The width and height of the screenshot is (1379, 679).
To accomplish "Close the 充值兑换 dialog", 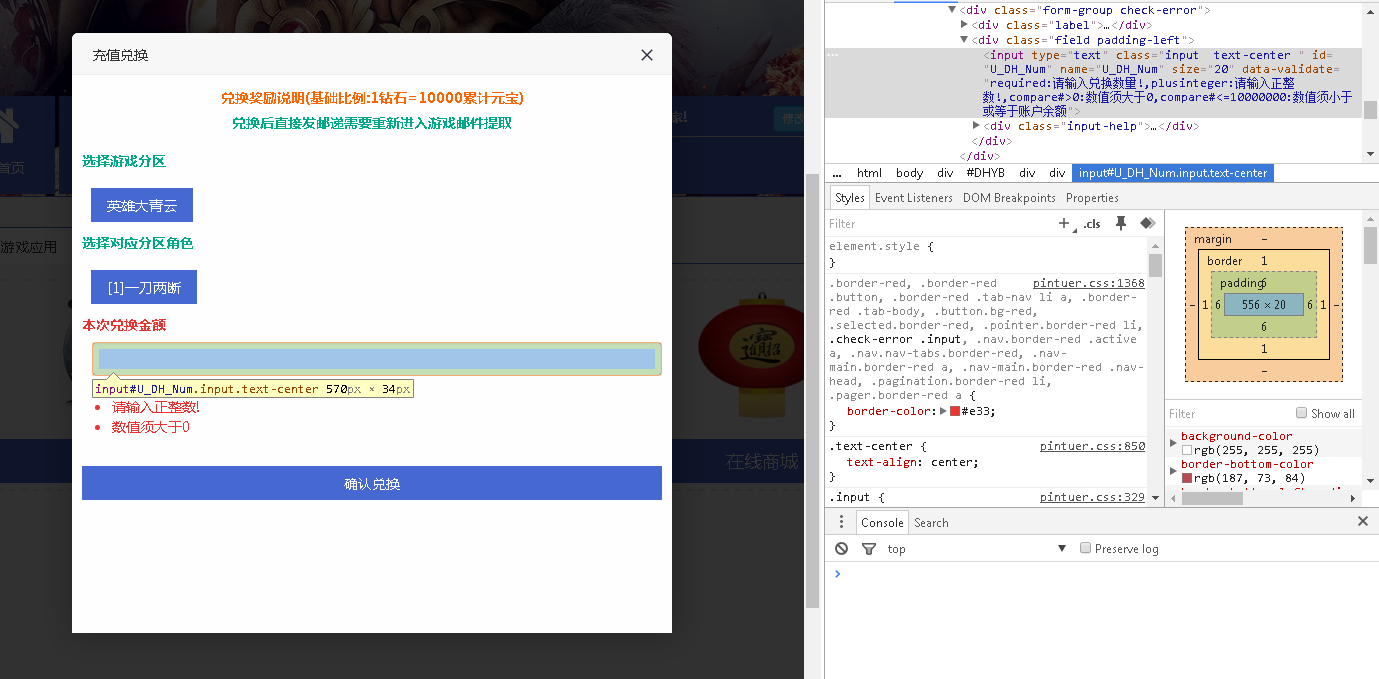I will [647, 55].
